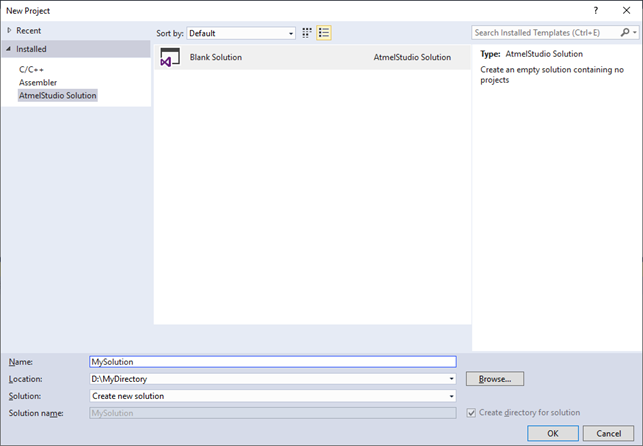
Task: Select C/C++ template category
Action: coord(31,70)
